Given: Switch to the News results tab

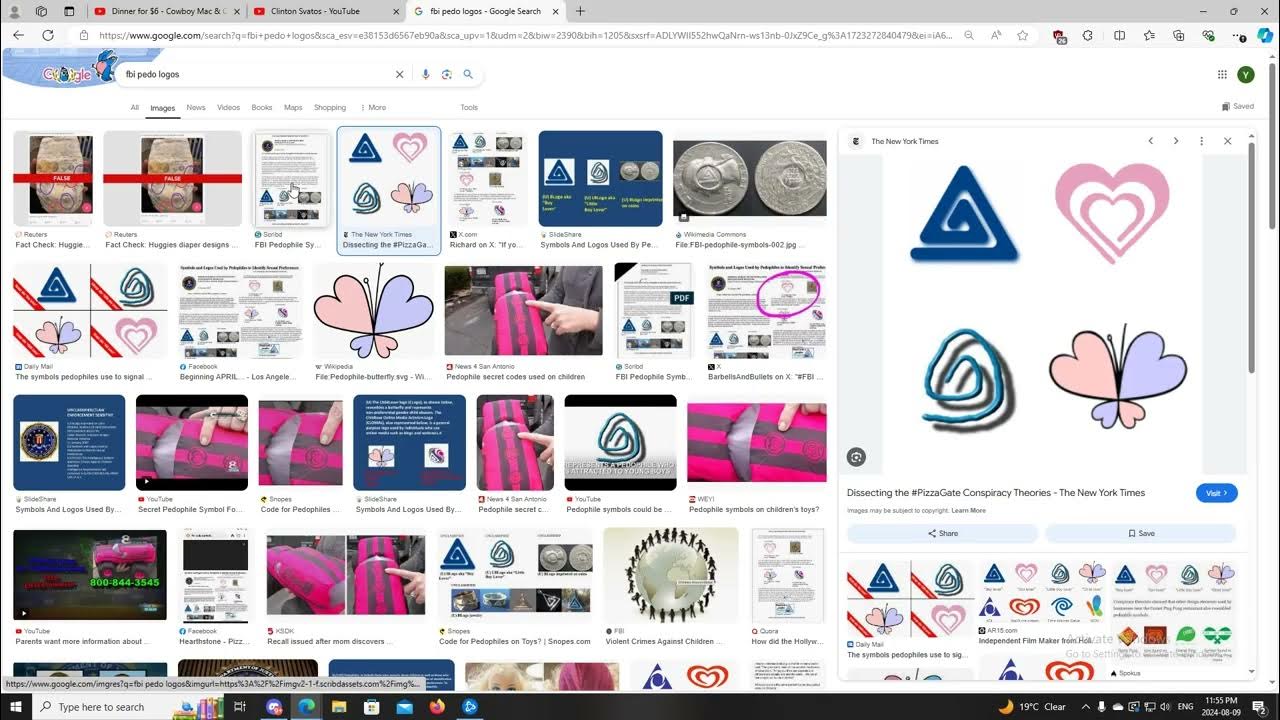Looking at the screenshot, I should coord(196,107).
